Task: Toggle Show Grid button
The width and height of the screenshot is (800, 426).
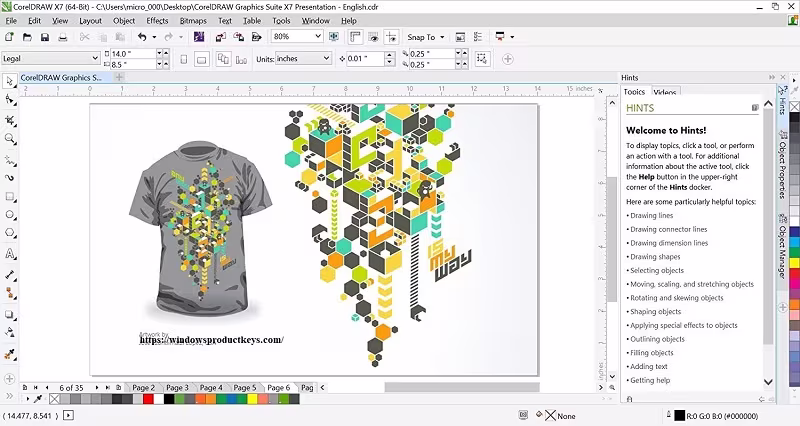Action: pos(373,37)
